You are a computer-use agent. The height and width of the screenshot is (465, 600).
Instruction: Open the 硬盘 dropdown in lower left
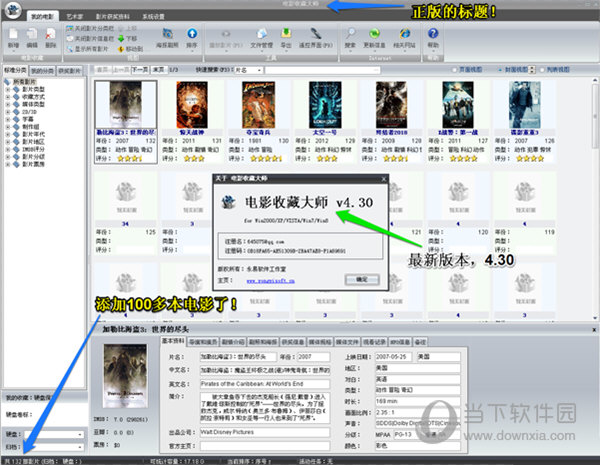[x=80, y=435]
